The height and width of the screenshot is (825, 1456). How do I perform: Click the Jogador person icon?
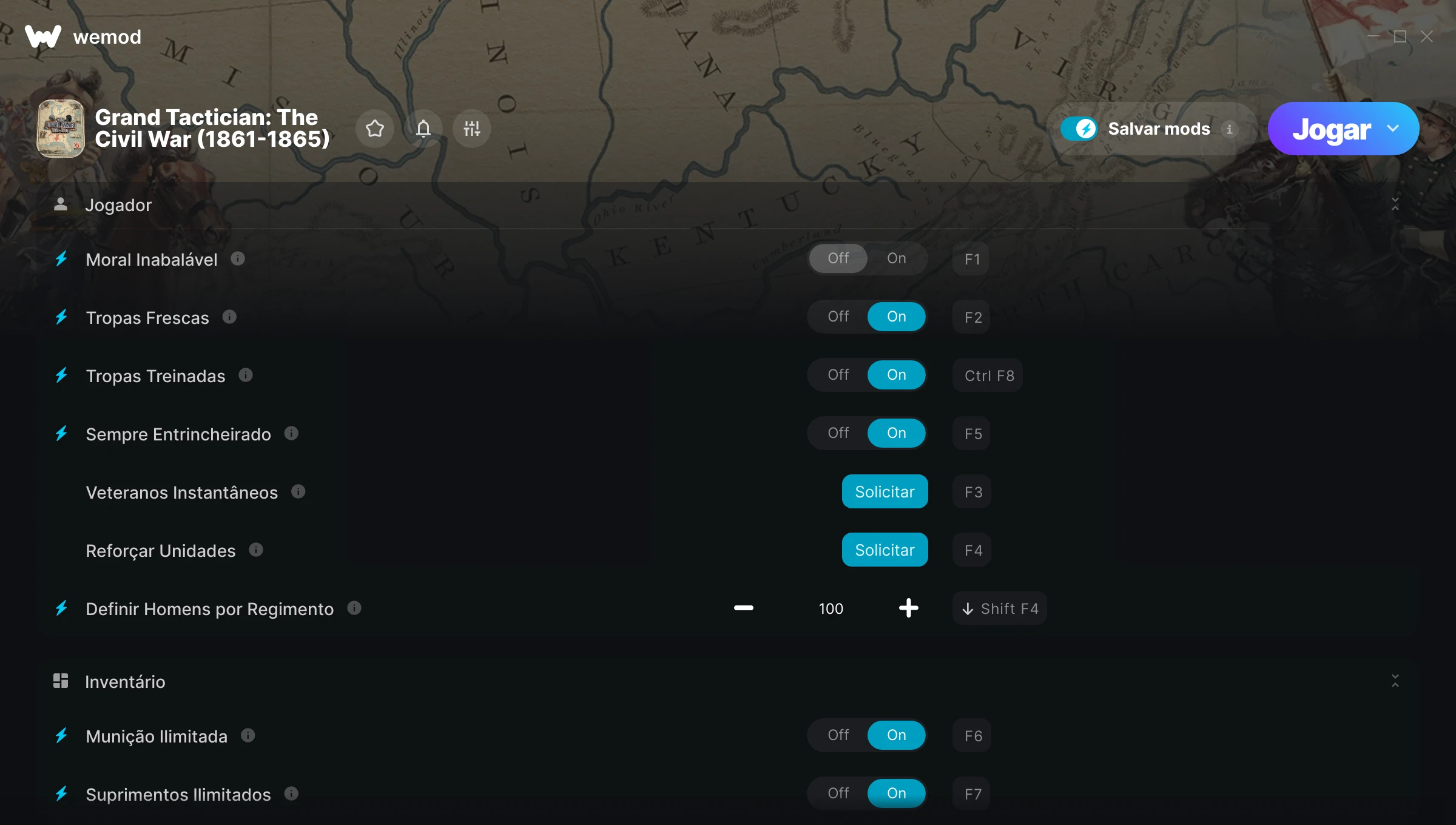click(61, 204)
